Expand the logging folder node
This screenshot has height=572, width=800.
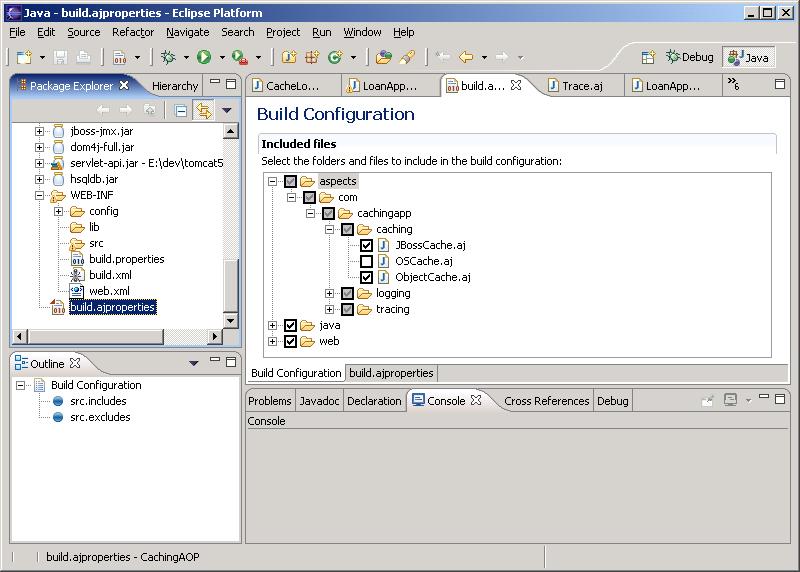coord(329,294)
